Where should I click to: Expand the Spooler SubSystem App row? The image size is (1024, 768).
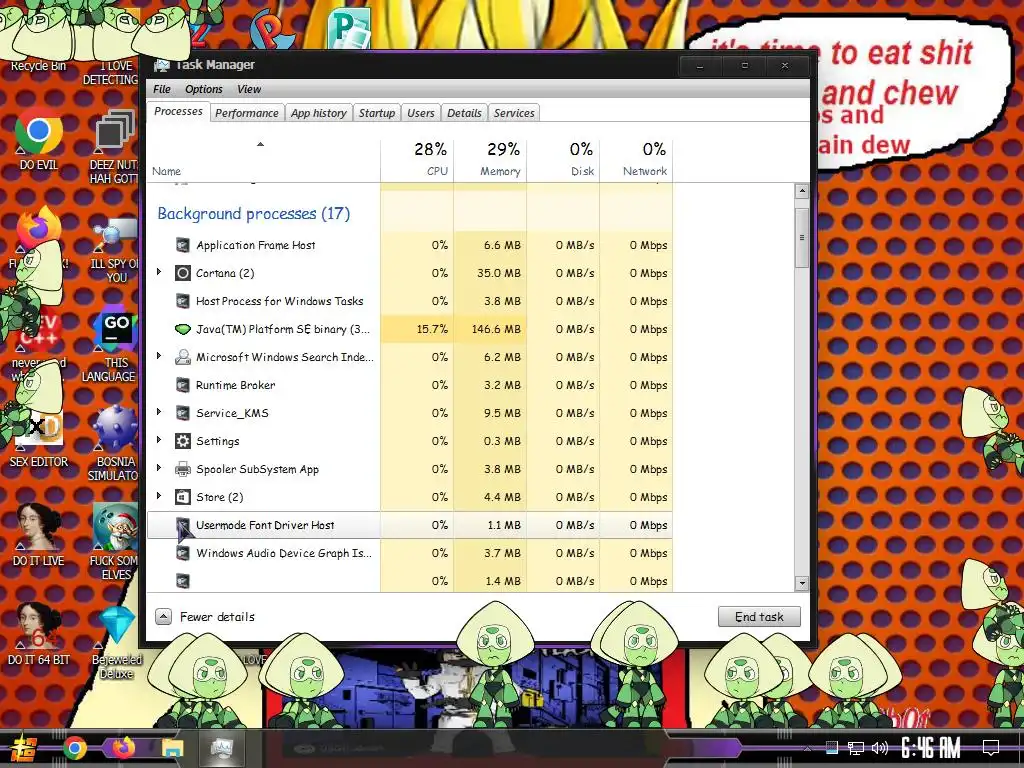[159, 468]
